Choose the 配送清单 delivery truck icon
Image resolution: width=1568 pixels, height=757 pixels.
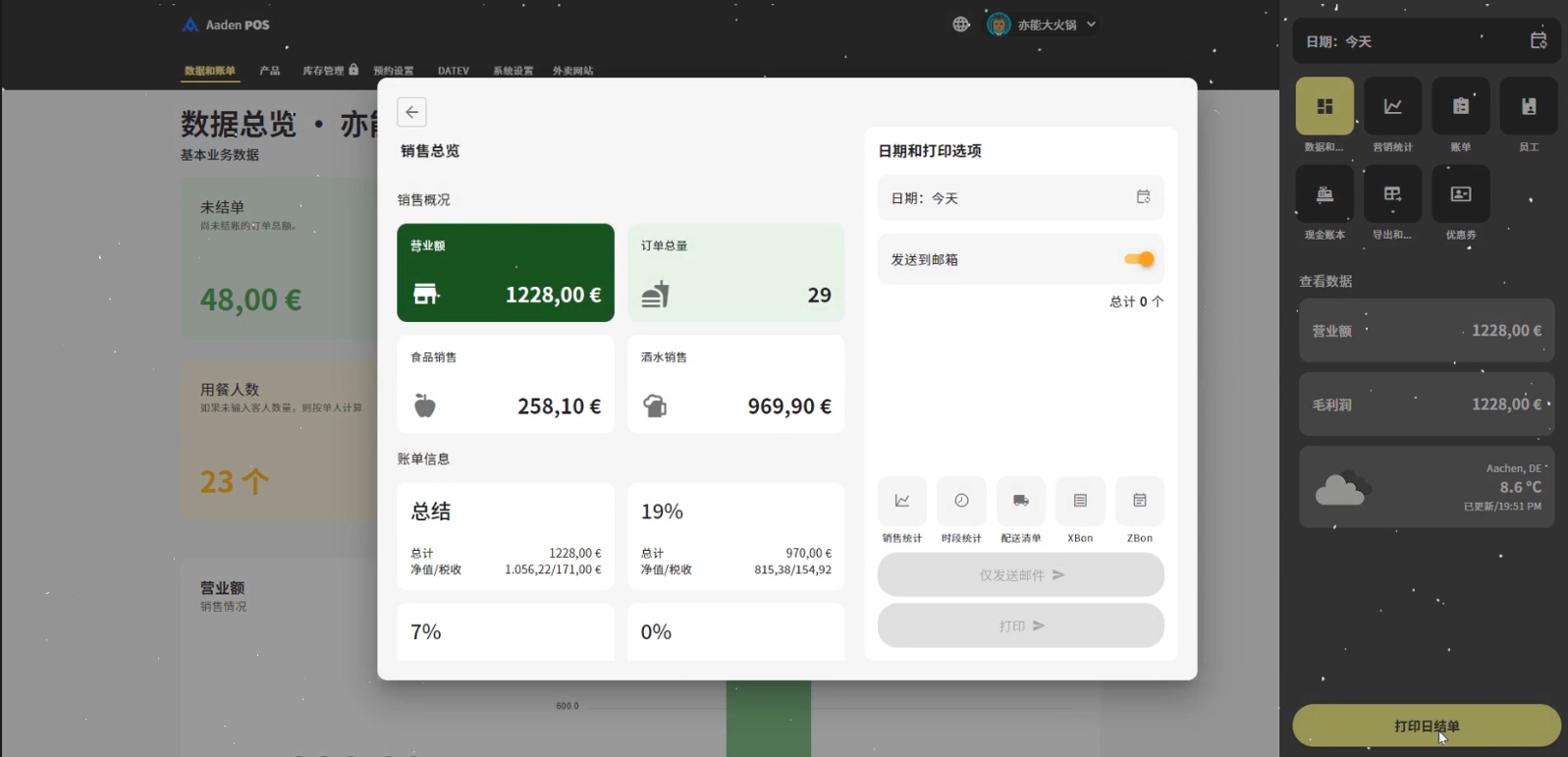click(1020, 501)
